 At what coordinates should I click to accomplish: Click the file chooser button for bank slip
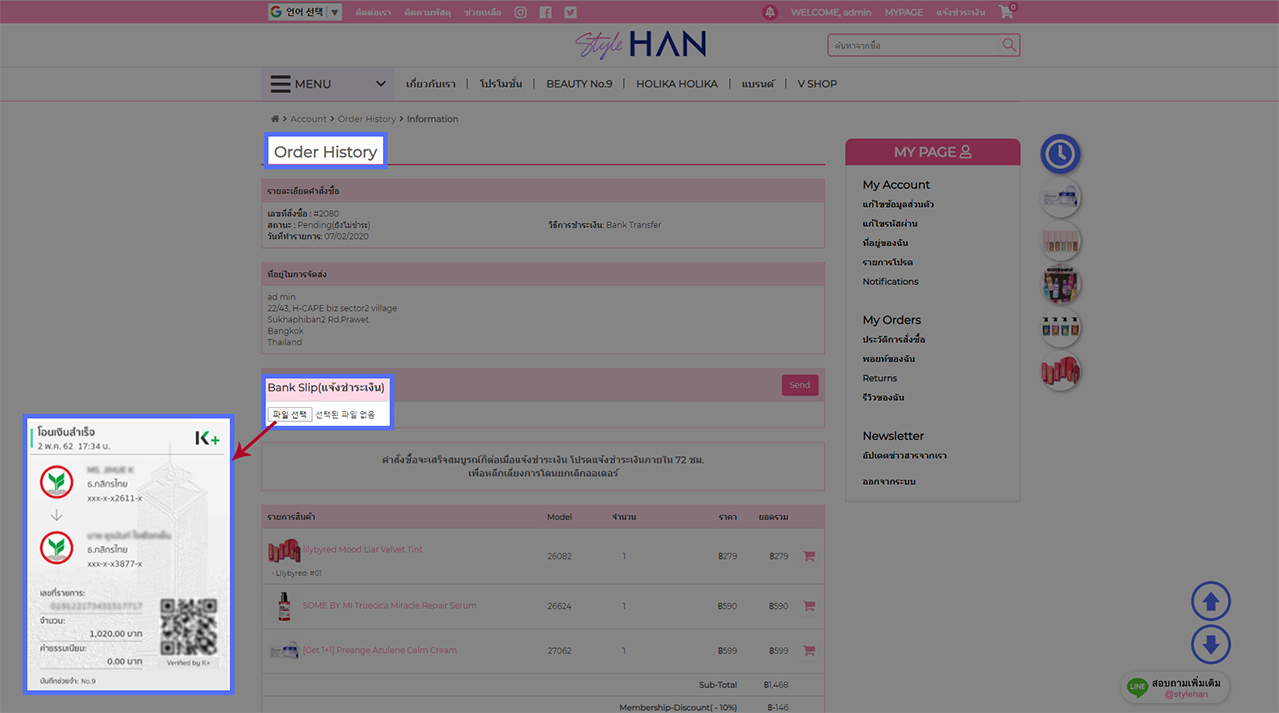(x=290, y=414)
